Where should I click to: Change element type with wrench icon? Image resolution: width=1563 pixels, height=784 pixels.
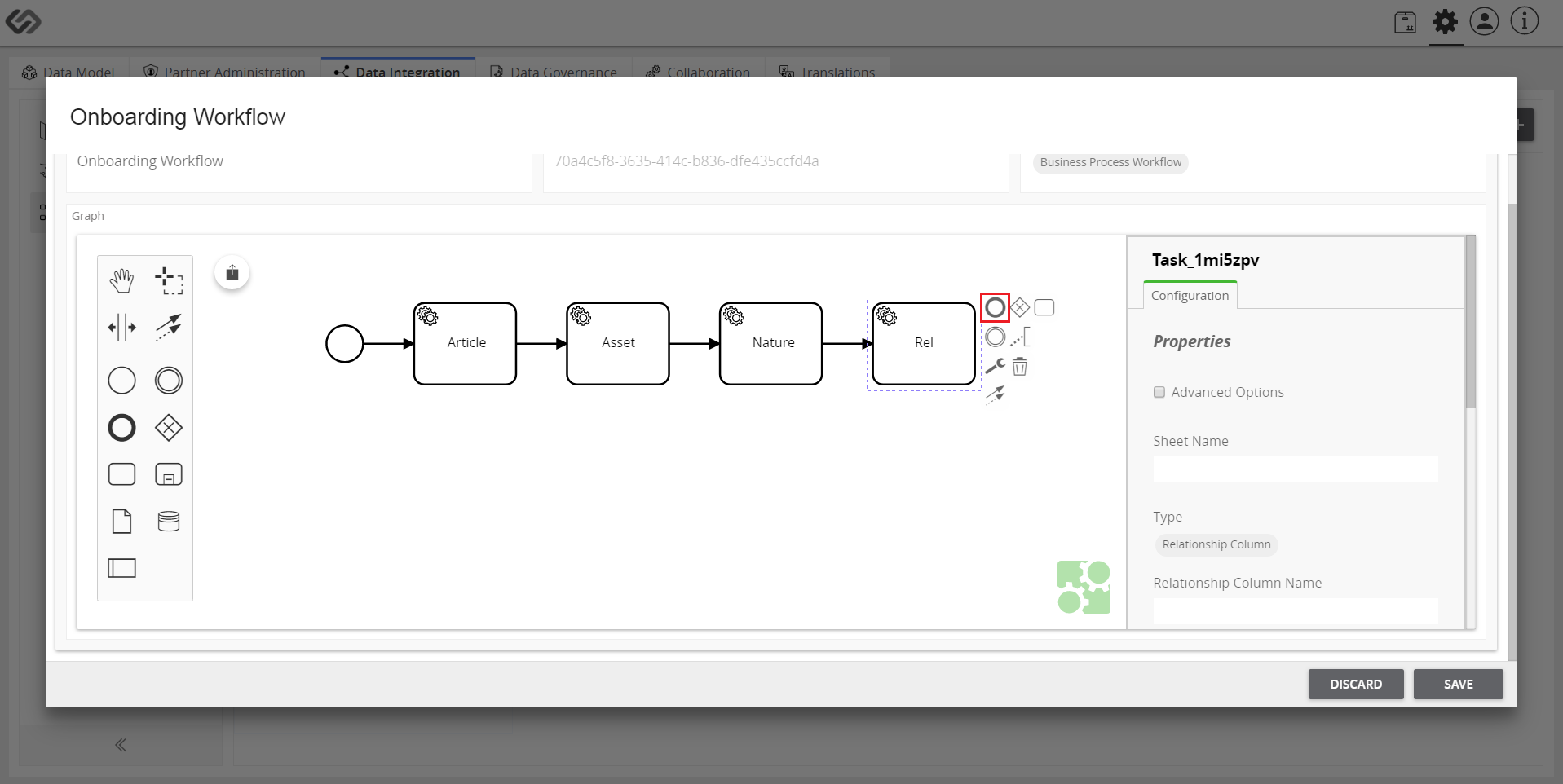[x=995, y=367]
